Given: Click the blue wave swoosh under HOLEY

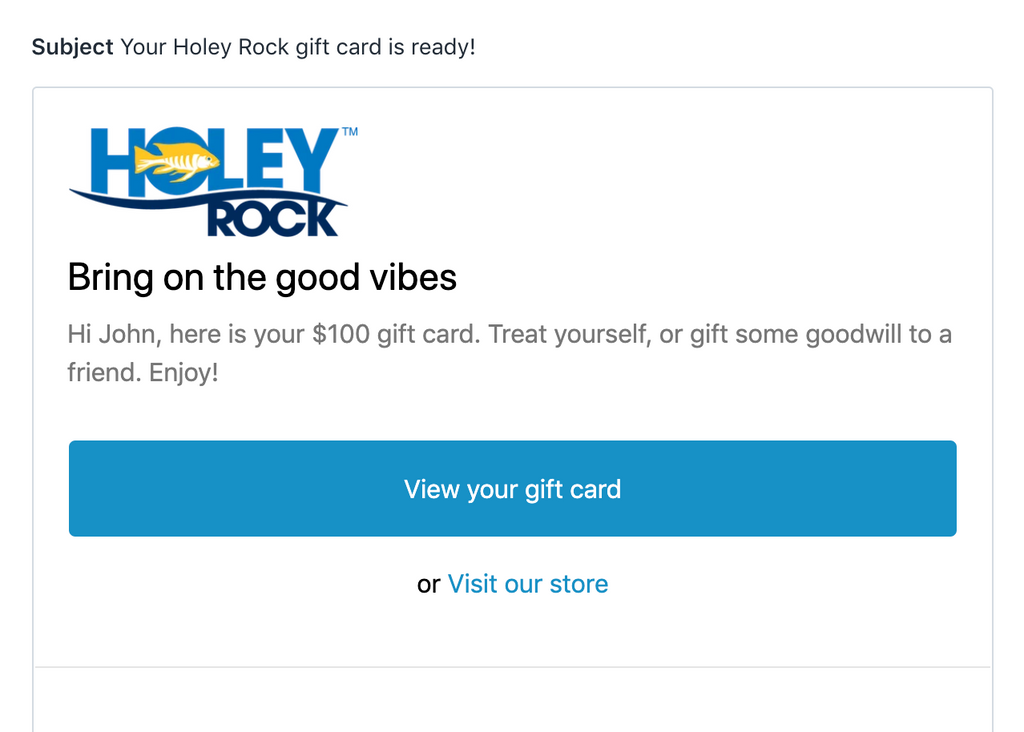Looking at the screenshot, I should tap(208, 198).
